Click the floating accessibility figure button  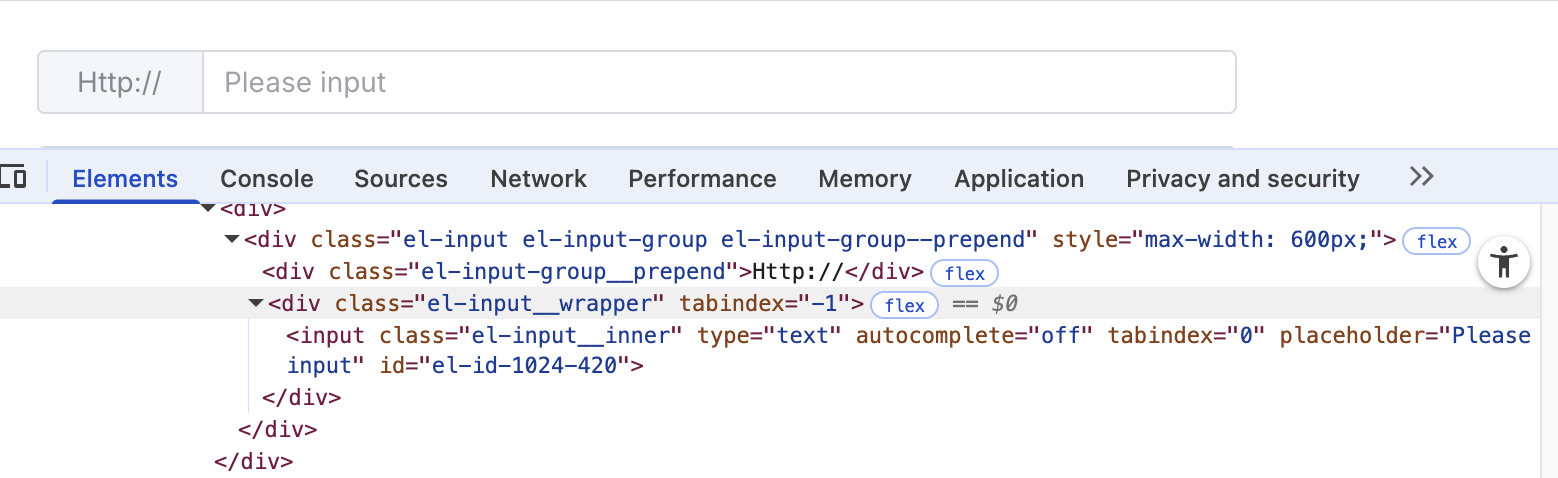pyautogui.click(x=1503, y=262)
